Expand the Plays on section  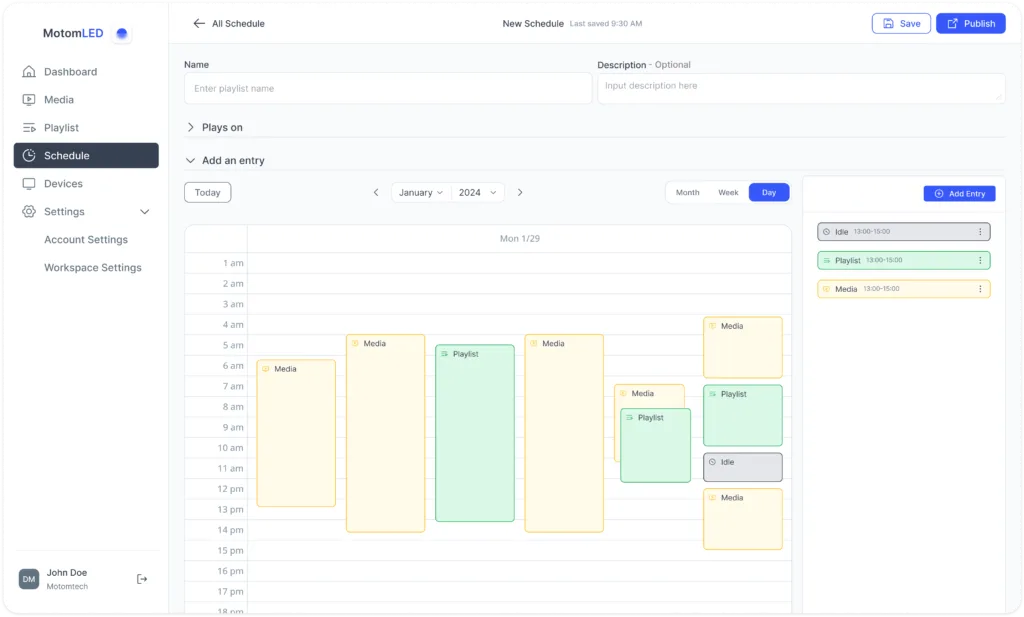(x=214, y=128)
